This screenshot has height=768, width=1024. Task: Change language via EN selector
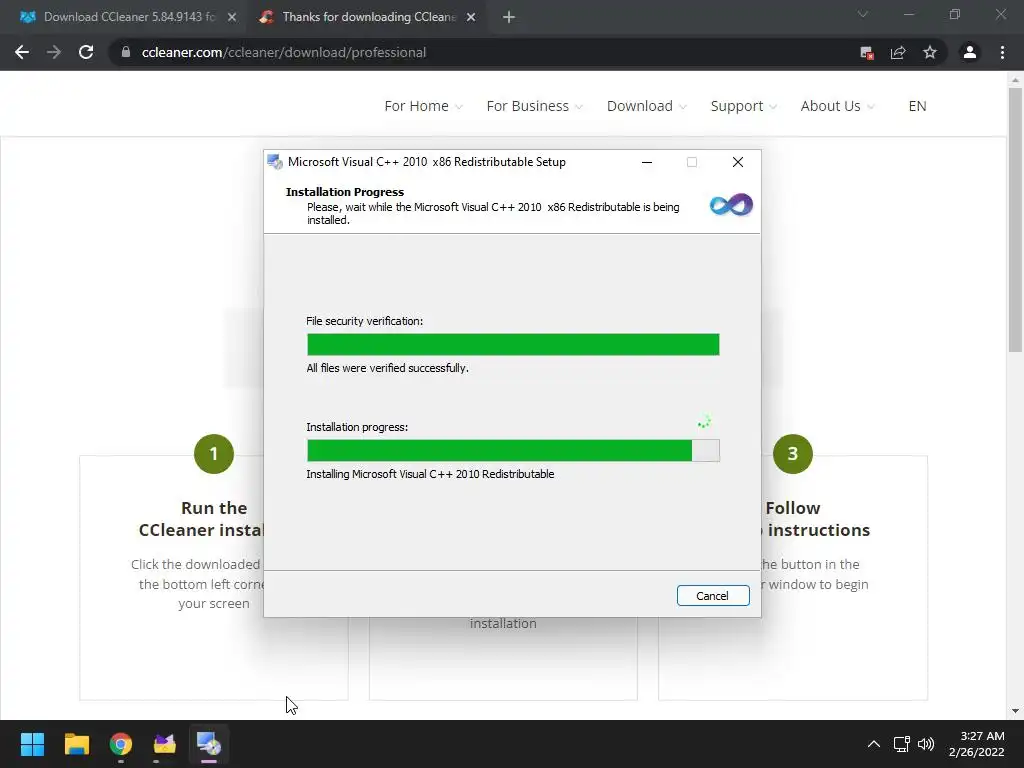click(x=917, y=106)
